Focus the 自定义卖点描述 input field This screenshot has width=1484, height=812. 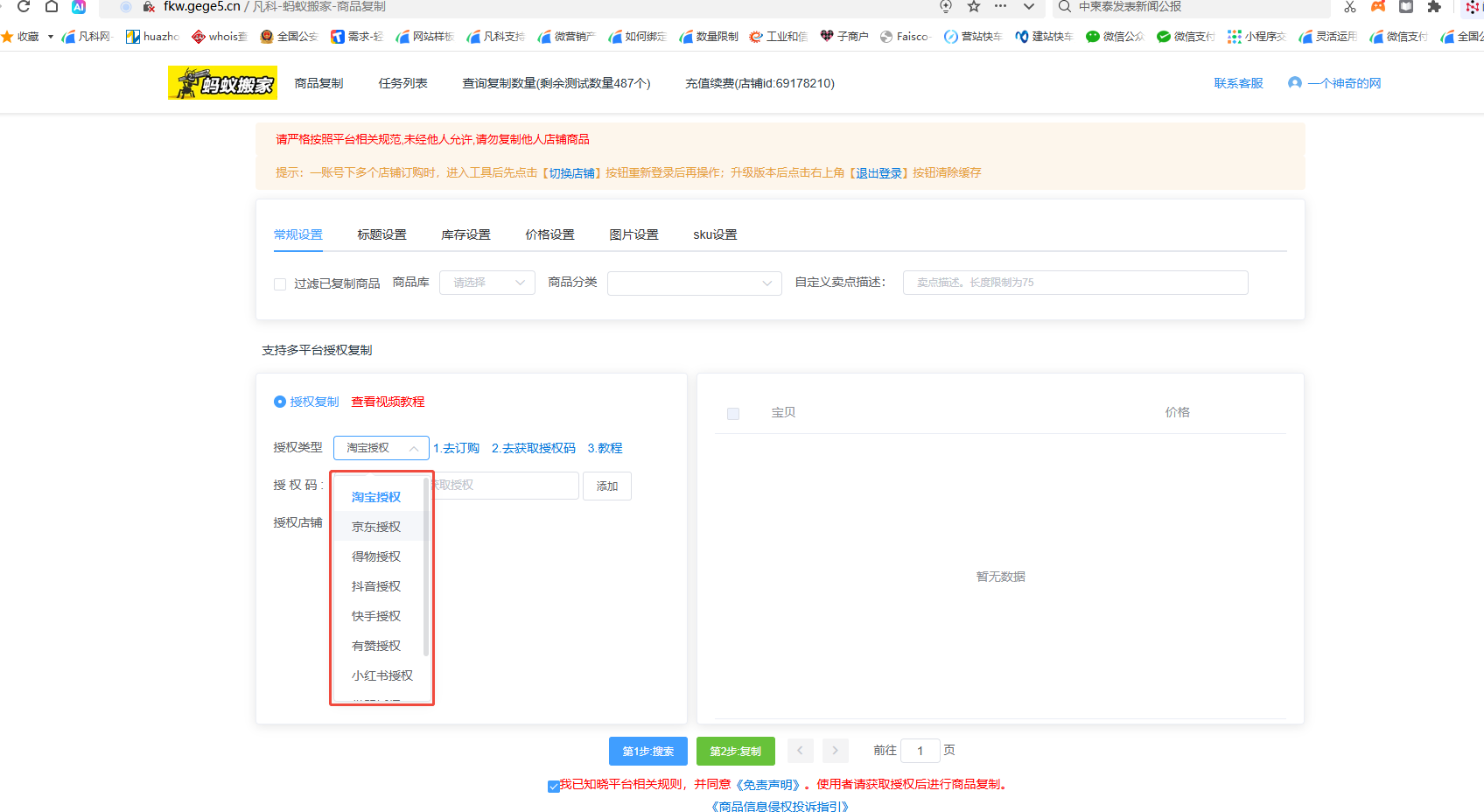(x=1074, y=283)
